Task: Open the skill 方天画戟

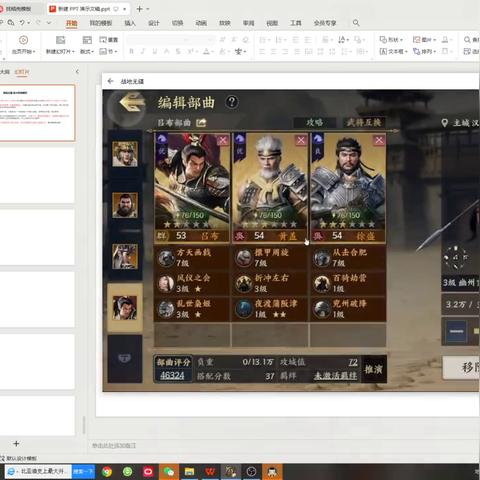Action: coord(192,257)
